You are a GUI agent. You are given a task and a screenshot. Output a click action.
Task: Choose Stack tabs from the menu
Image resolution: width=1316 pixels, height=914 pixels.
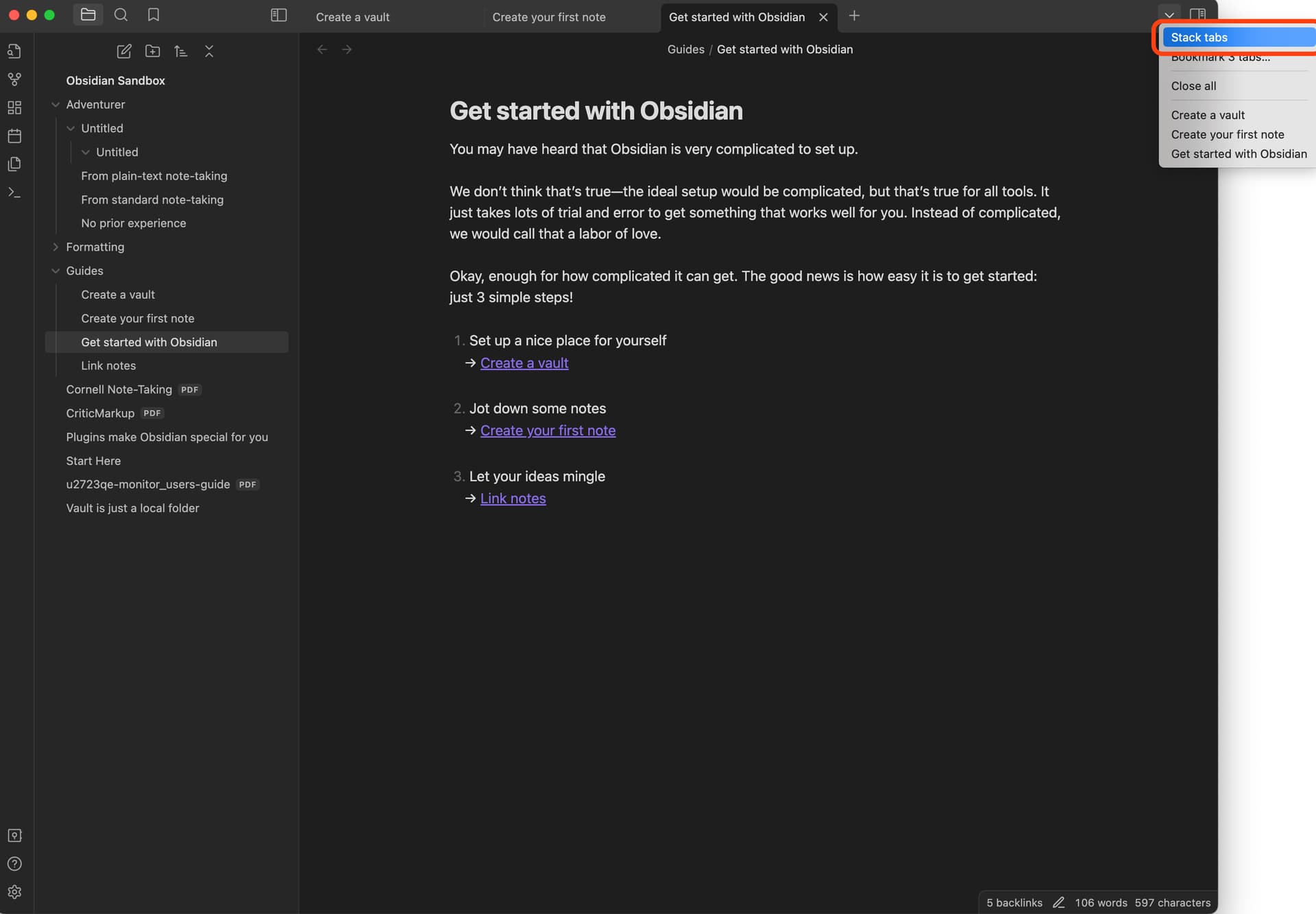[1238, 37]
